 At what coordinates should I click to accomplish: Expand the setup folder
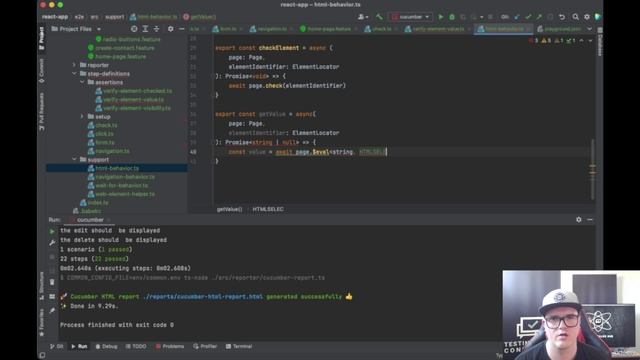pos(82,116)
